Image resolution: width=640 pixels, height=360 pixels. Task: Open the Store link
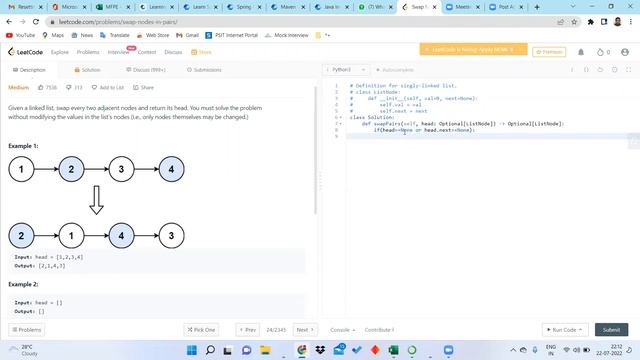point(202,52)
